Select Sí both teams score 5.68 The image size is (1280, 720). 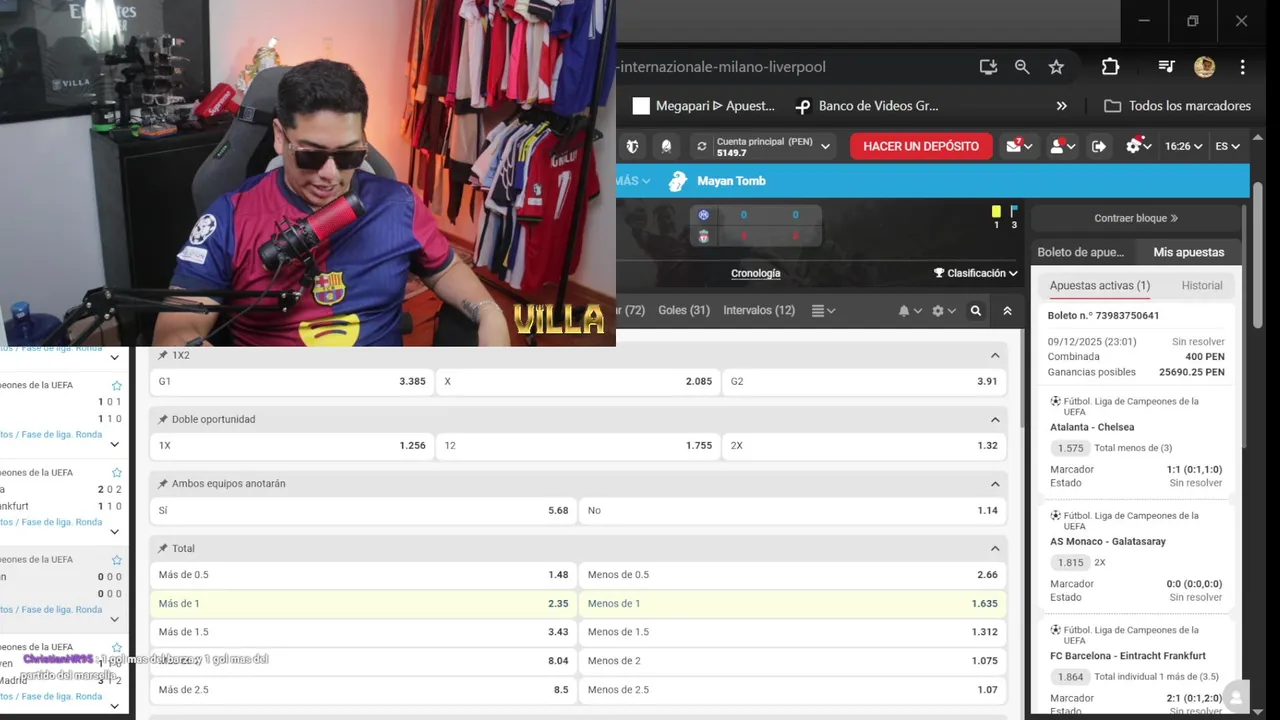[x=363, y=511]
